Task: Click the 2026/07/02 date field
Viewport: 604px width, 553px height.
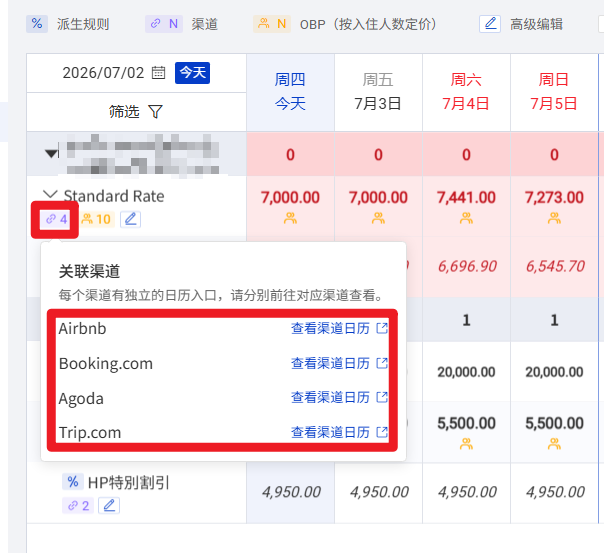Action: point(103,73)
